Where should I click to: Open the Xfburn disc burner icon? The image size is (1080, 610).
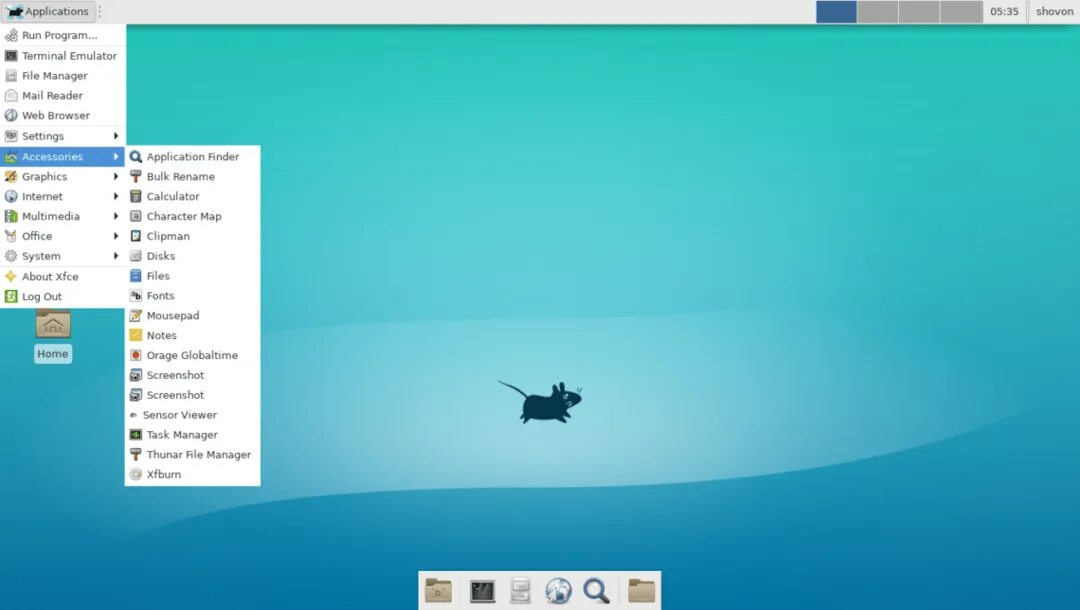point(136,474)
